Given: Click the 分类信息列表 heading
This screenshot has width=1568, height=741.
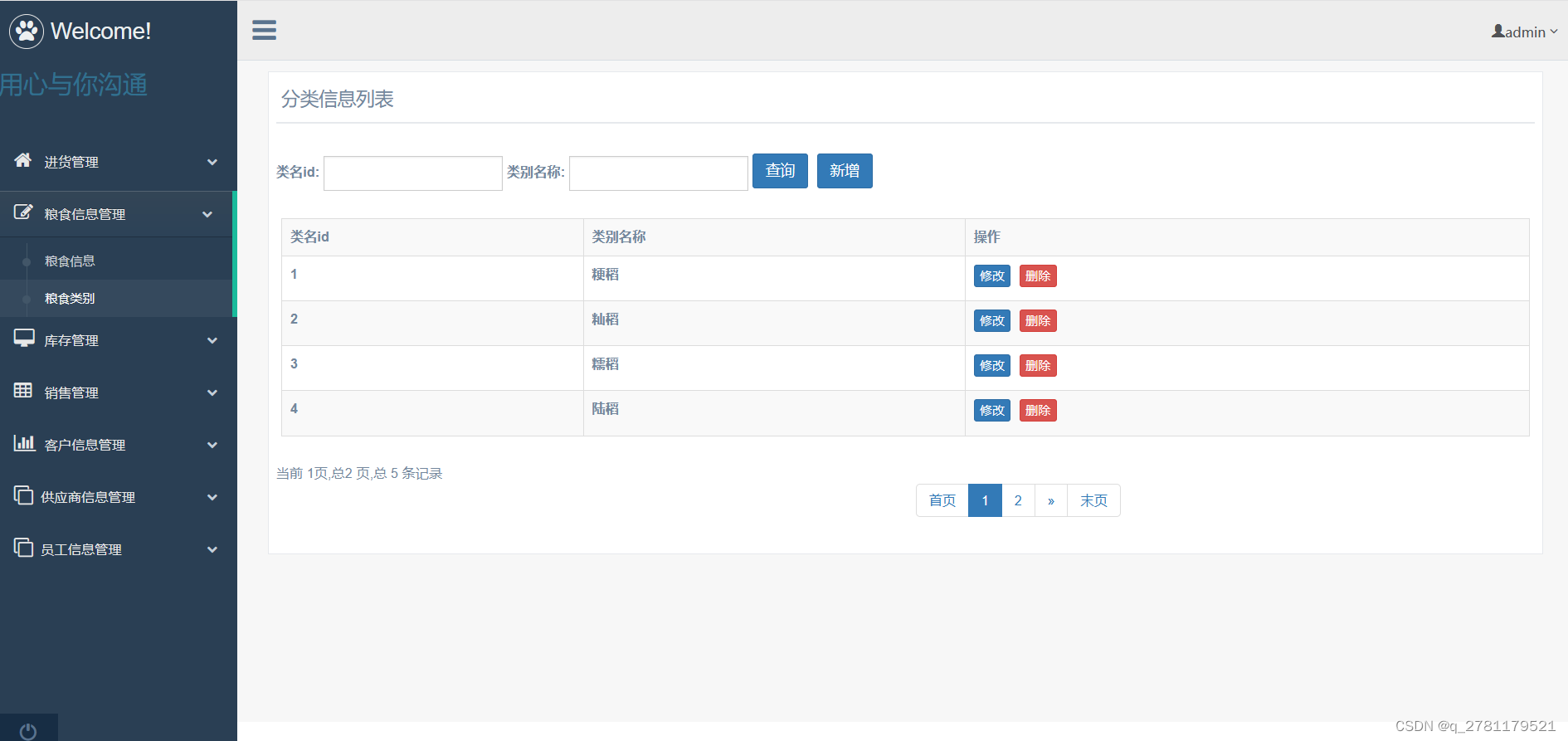Looking at the screenshot, I should click(x=337, y=100).
